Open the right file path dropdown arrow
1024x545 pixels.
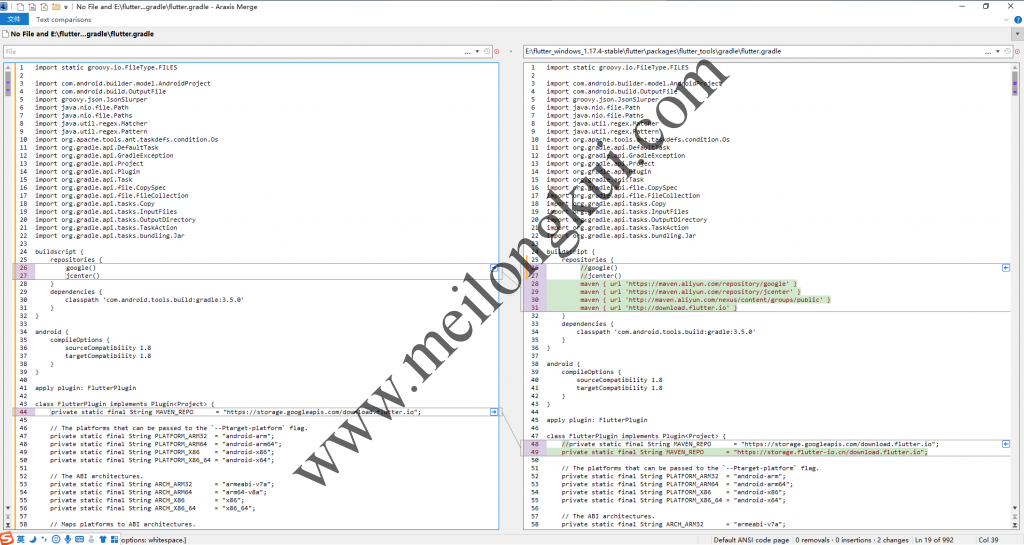[x=998, y=51]
